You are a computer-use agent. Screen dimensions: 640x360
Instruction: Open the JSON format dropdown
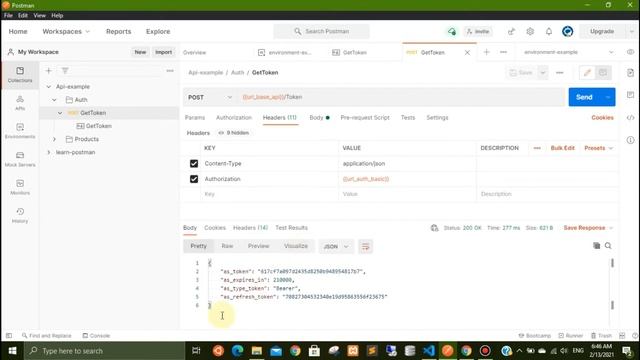pos(336,247)
